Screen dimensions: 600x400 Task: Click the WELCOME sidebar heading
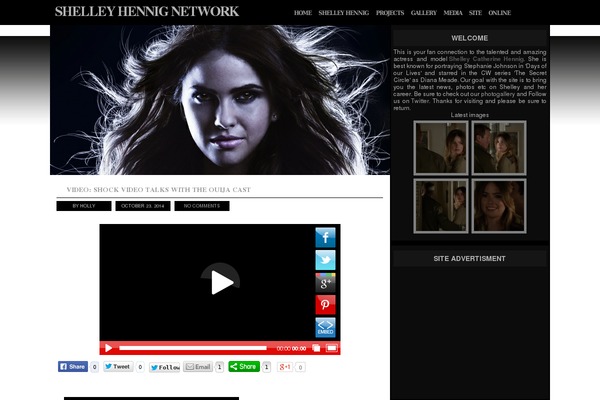click(470, 38)
